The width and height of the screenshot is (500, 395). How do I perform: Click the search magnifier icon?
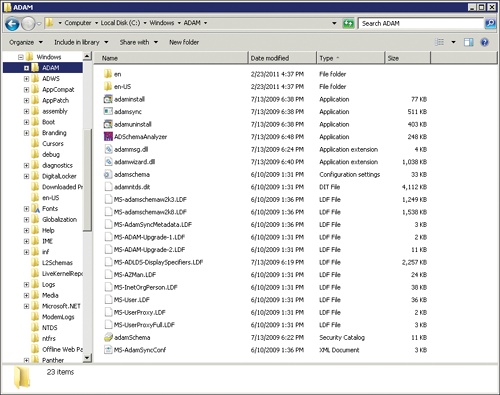490,23
